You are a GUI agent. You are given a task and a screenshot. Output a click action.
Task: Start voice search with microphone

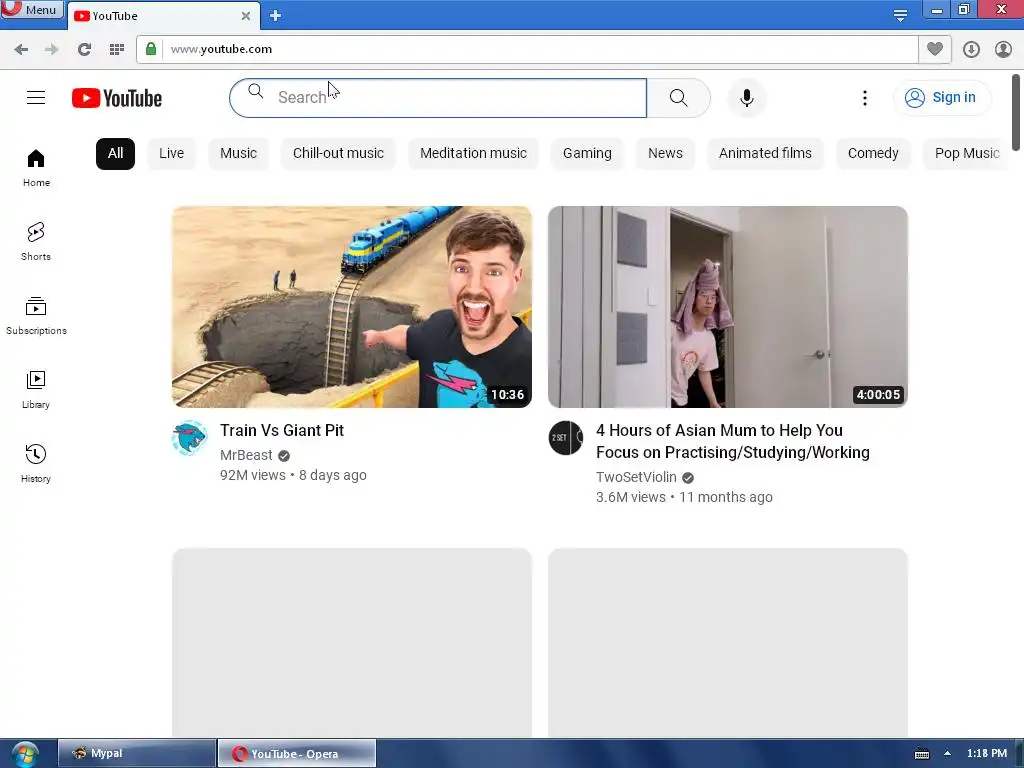(746, 98)
